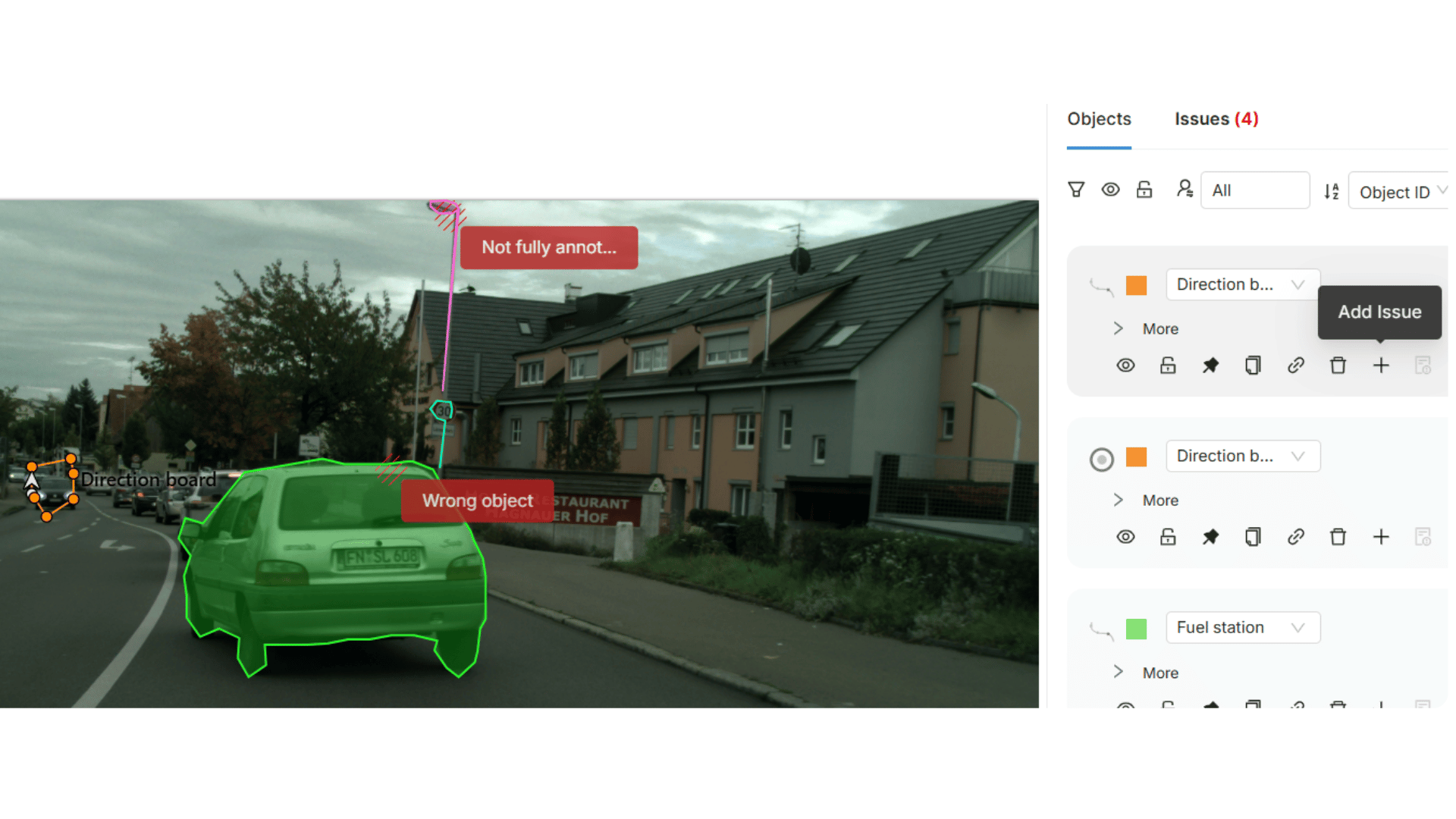Toggle visibility of all objects in toolbar
Viewport: 1456px width, 819px height.
1110,190
